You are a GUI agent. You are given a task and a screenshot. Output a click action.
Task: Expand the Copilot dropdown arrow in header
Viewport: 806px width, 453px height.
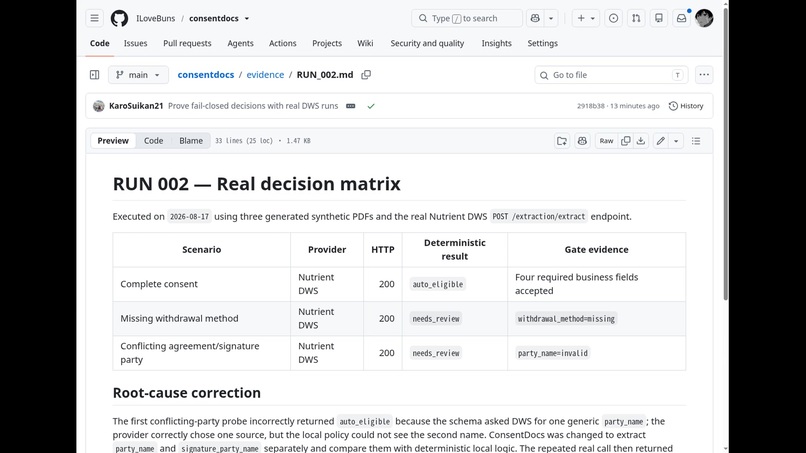click(551, 19)
